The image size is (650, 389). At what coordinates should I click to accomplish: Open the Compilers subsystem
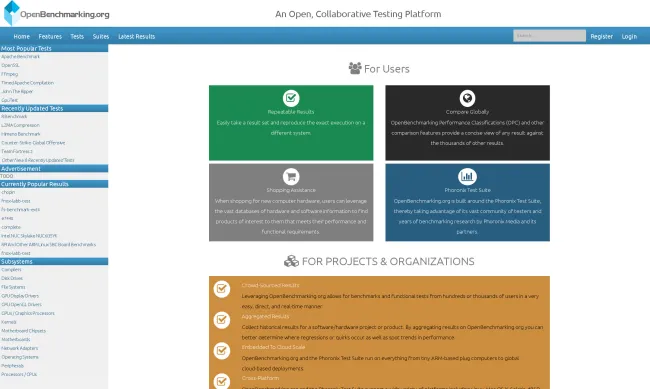click(x=11, y=270)
